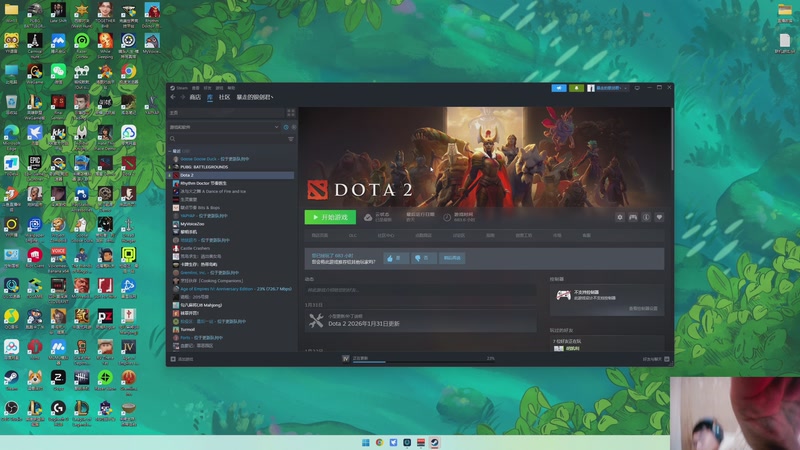This screenshot has width=800, height=450.
Task: Open the green notifications bell button
Action: point(576,88)
